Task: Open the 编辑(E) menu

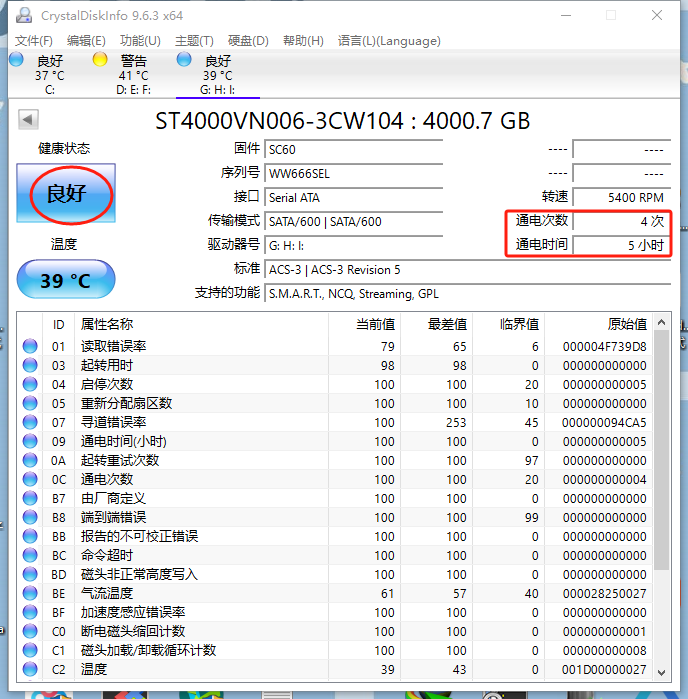Action: [x=86, y=41]
